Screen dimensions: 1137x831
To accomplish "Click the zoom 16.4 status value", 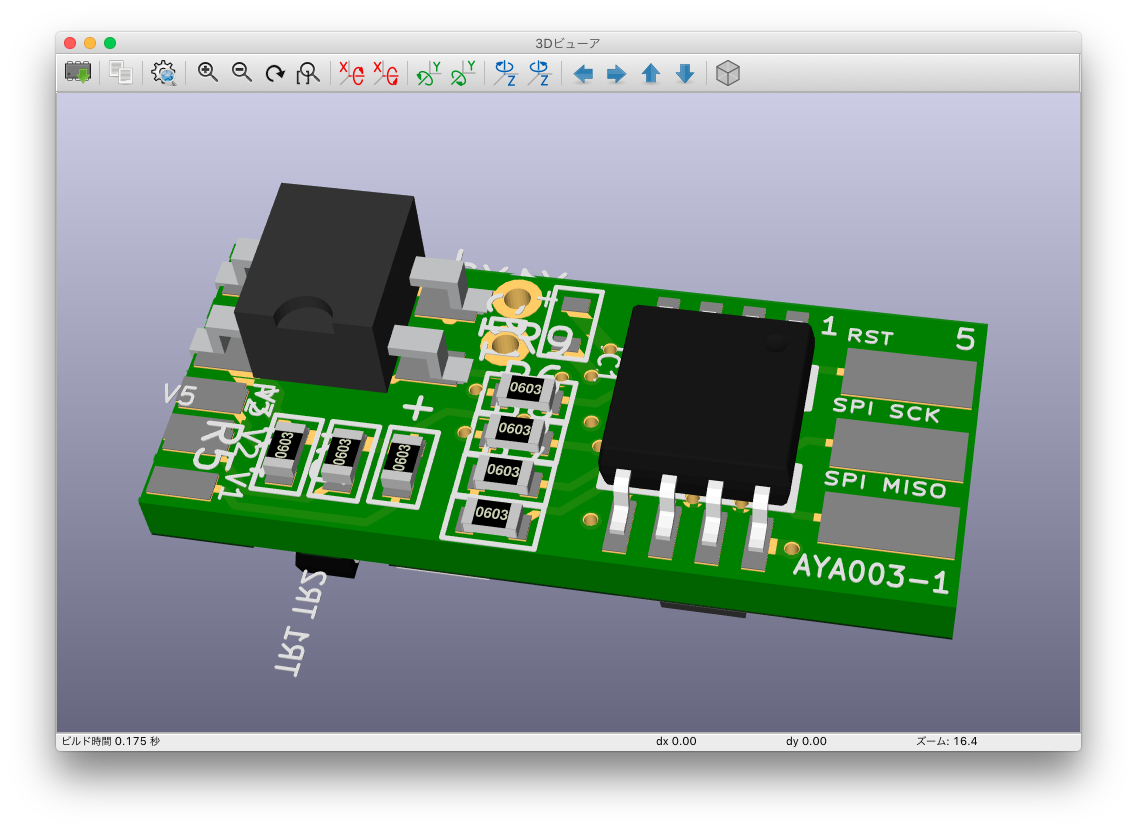I will pos(946,741).
